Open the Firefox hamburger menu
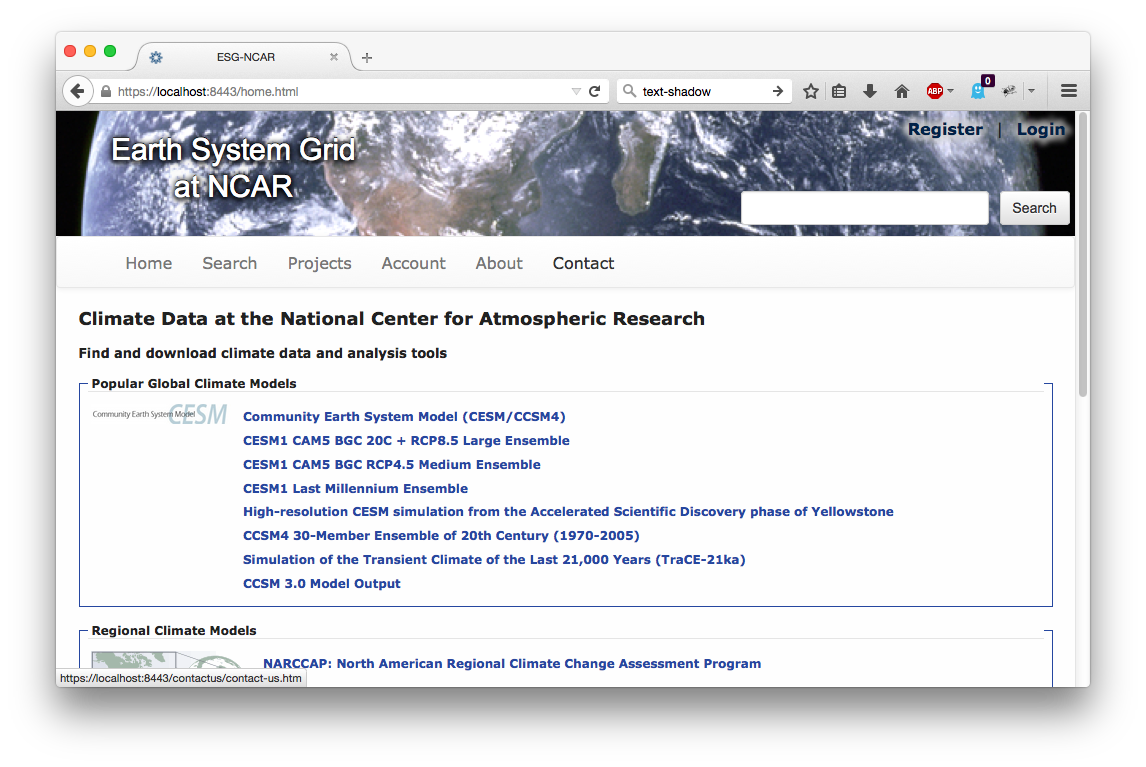1146x767 pixels. coord(1068,91)
